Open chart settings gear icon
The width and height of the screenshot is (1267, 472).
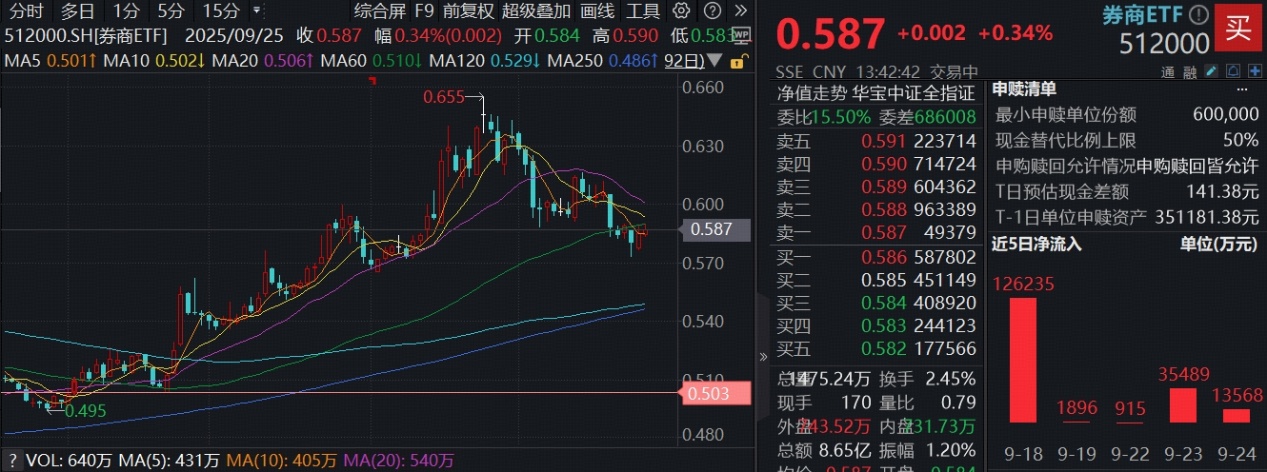[682, 12]
